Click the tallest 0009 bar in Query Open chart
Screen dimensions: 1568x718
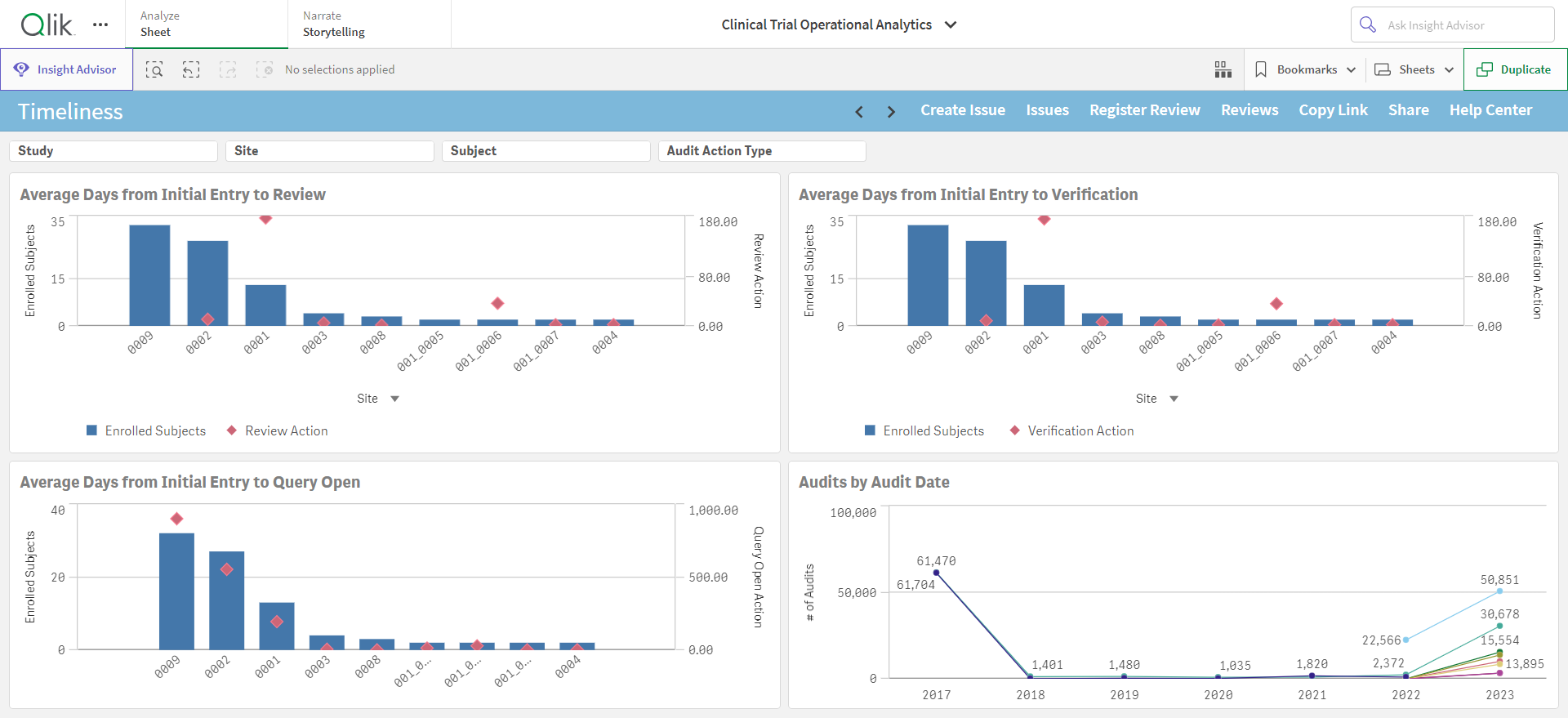tap(176, 591)
